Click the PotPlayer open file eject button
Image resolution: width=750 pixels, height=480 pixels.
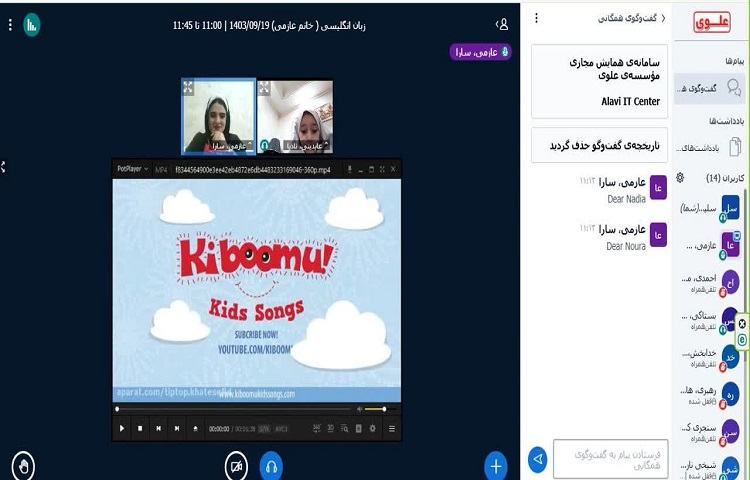pyautogui.click(x=195, y=428)
